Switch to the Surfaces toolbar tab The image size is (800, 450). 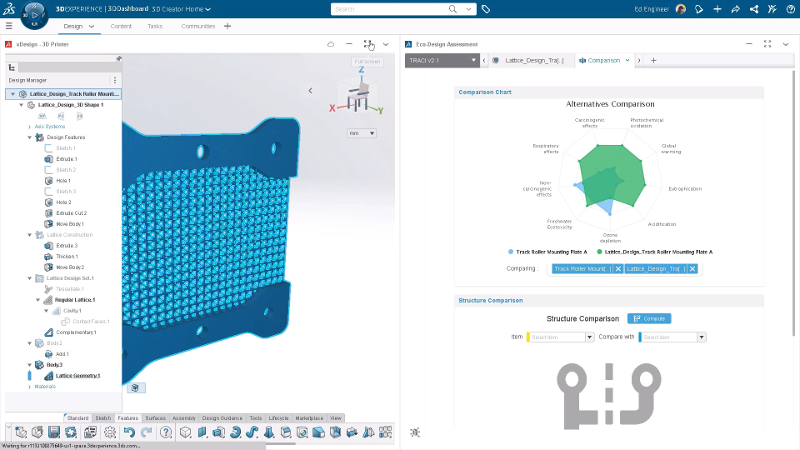tap(155, 418)
